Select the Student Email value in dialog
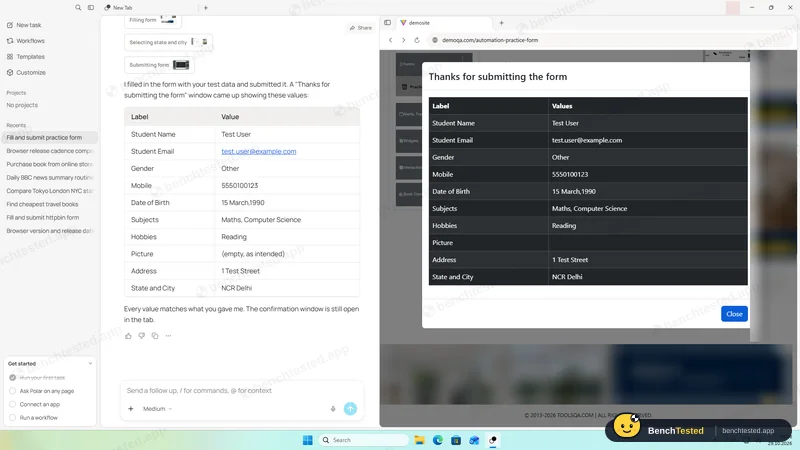Screen dimensions: 800x450 pos(587,140)
